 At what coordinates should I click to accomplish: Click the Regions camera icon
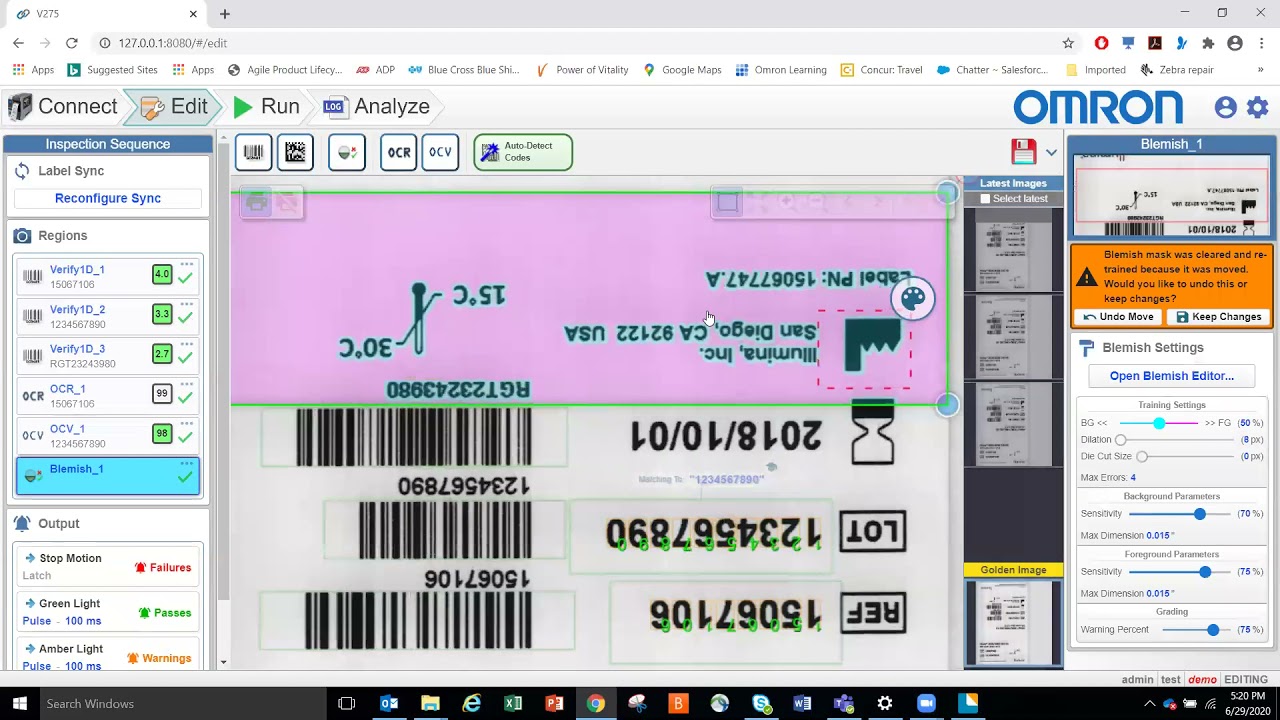click(x=22, y=236)
